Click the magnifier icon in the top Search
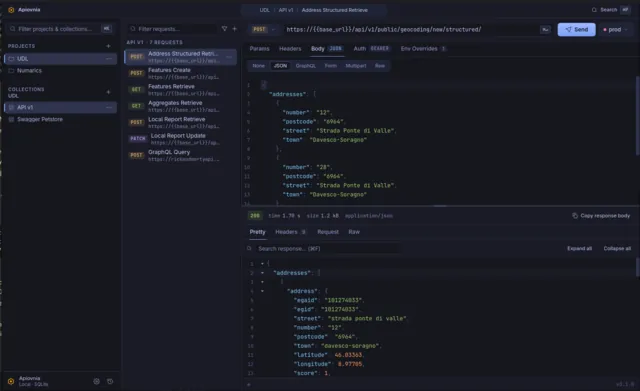Screen dimensions: 640x391 (594, 10)
